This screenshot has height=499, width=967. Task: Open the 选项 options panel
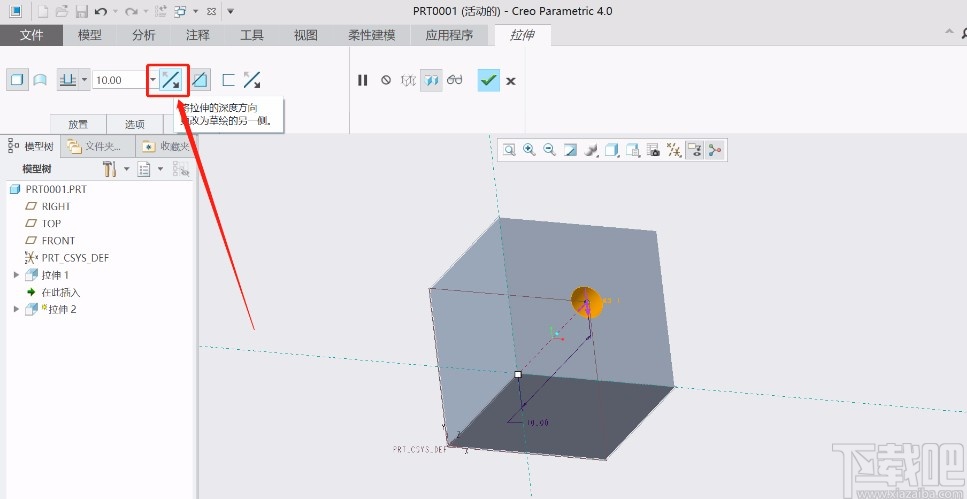tap(135, 124)
